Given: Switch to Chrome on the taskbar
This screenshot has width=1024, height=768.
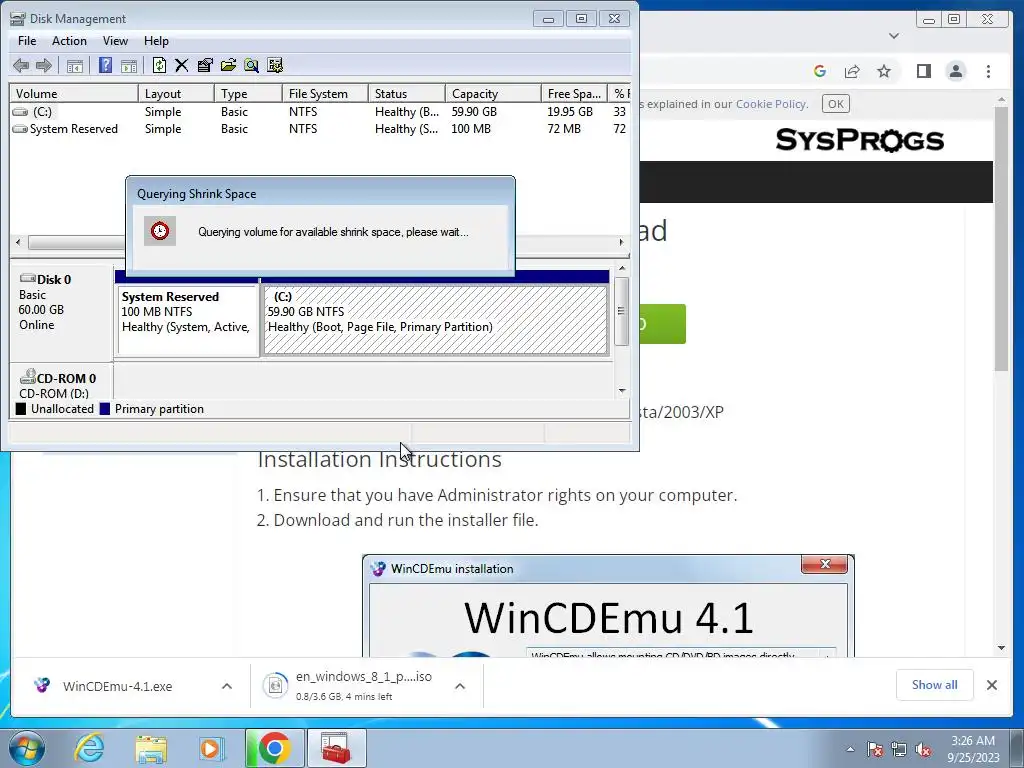Looking at the screenshot, I should pyautogui.click(x=274, y=748).
